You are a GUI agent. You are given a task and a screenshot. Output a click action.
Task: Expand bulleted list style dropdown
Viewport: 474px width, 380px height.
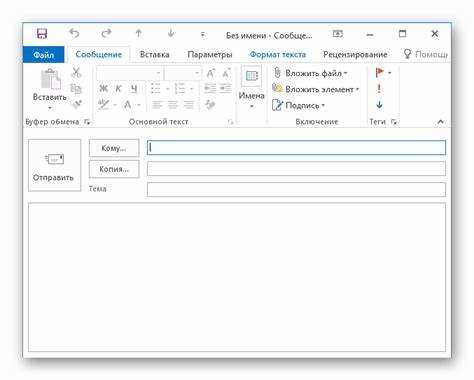coord(167,89)
